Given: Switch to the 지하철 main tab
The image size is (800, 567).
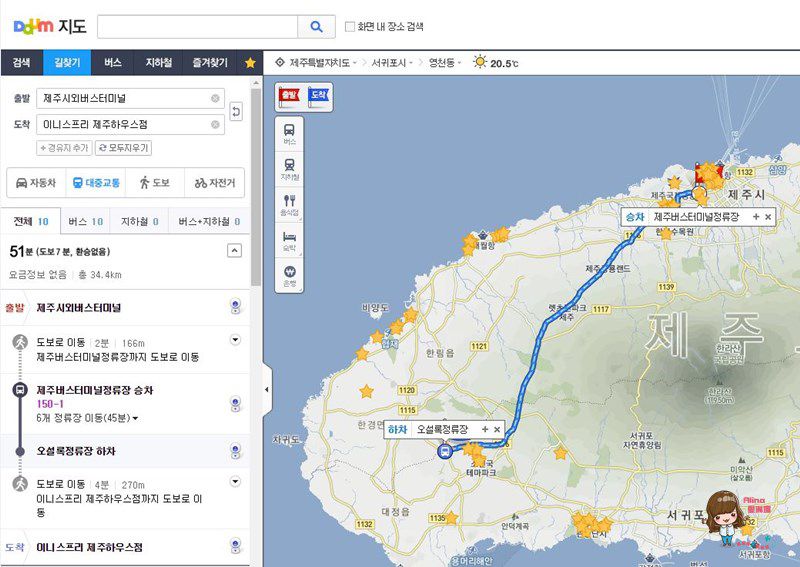Looking at the screenshot, I should 158,63.
